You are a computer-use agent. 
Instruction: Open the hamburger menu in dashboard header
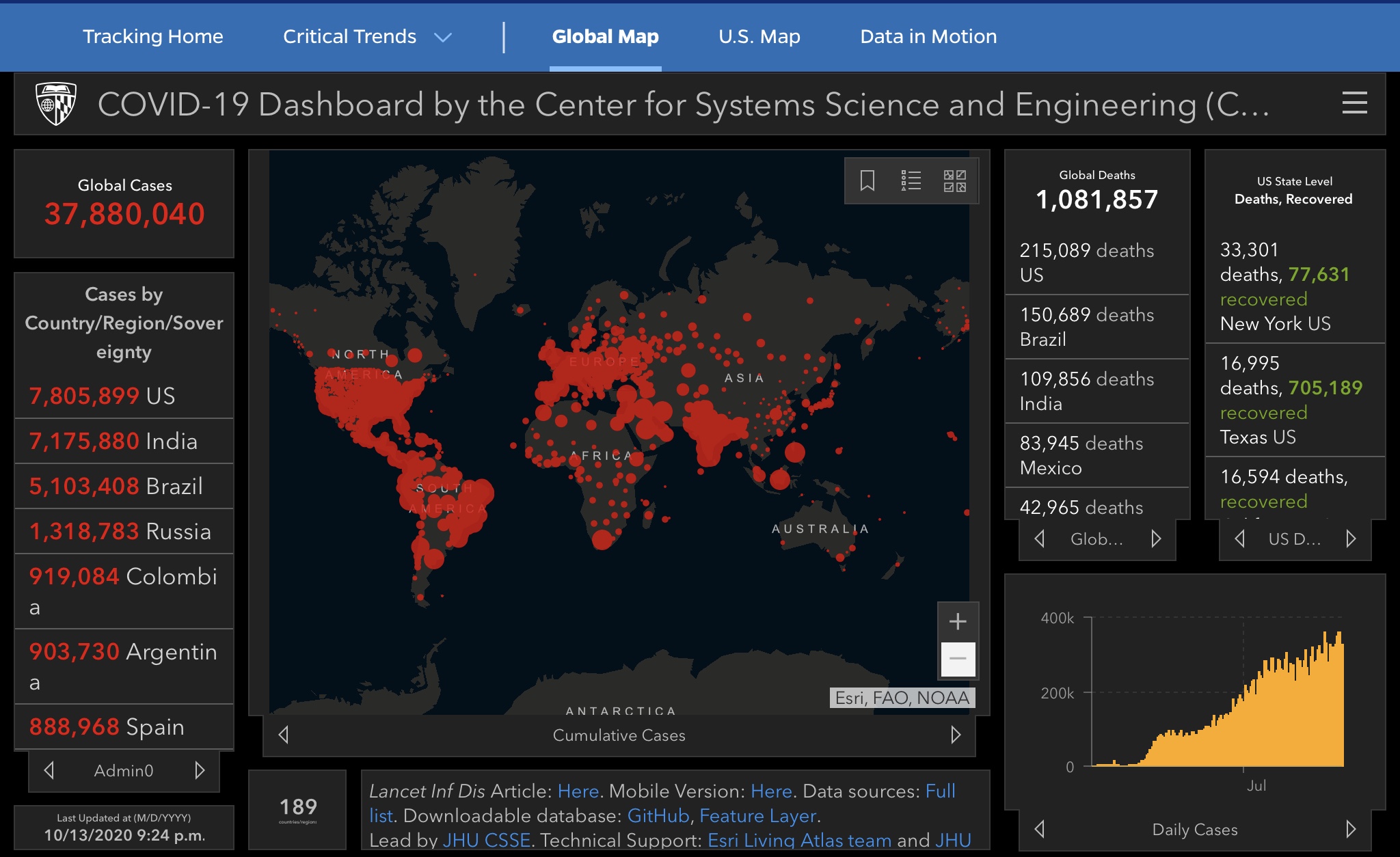1354,103
